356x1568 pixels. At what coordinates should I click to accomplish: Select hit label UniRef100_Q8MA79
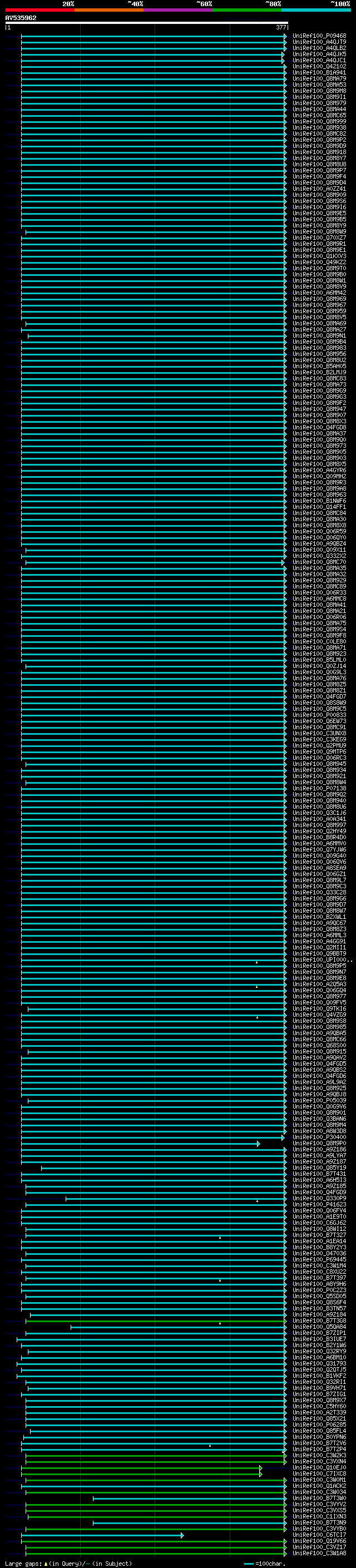coord(319,78)
